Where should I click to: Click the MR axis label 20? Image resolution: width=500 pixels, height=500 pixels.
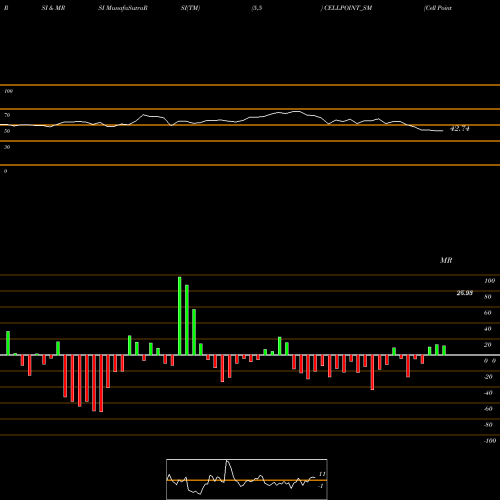[488, 345]
